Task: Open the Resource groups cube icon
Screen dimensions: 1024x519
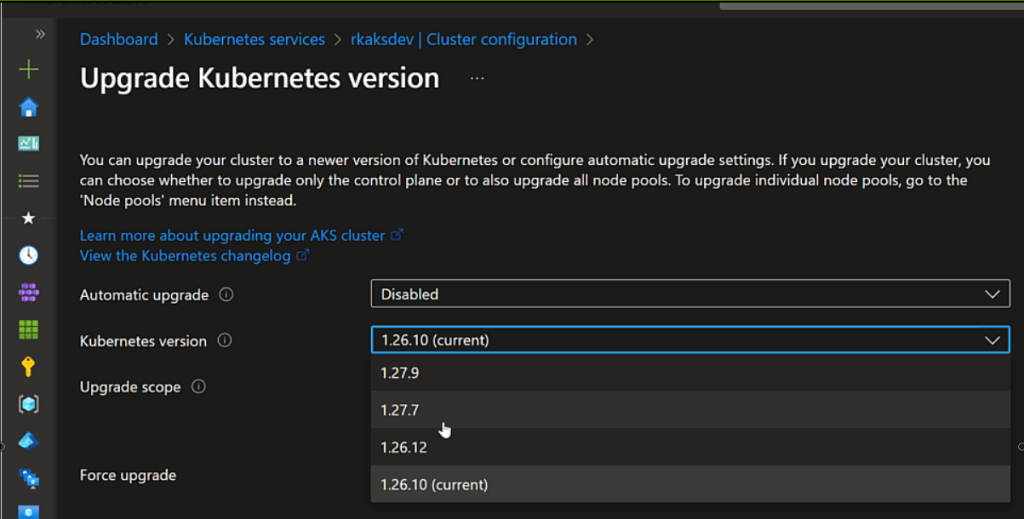Action: [29, 403]
